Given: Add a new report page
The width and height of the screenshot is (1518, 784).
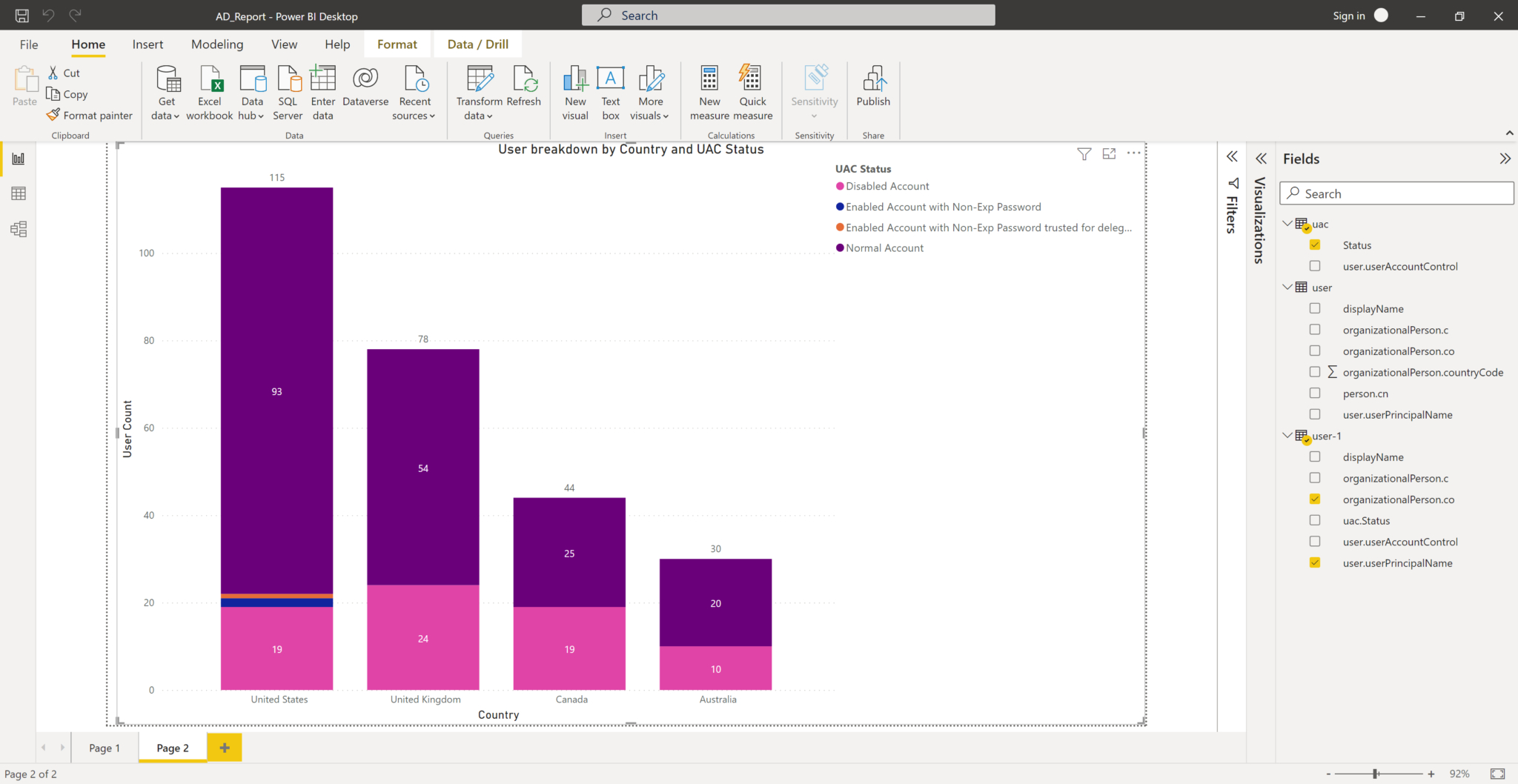Looking at the screenshot, I should (224, 747).
